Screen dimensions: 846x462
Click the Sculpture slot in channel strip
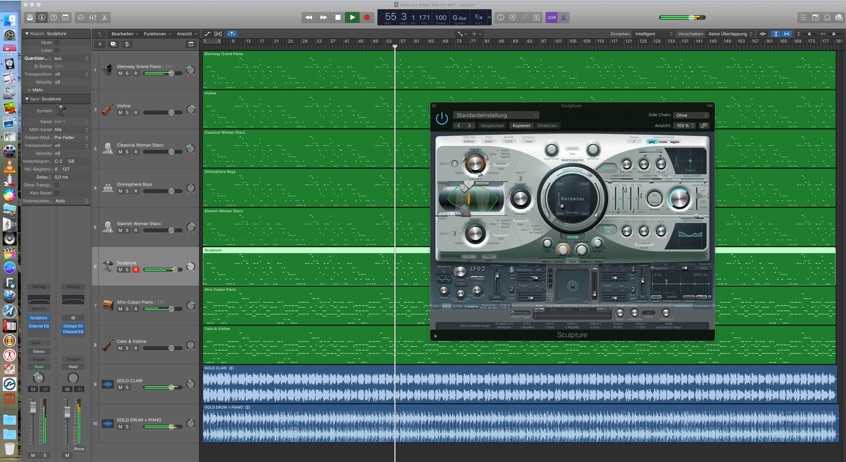tap(39, 317)
